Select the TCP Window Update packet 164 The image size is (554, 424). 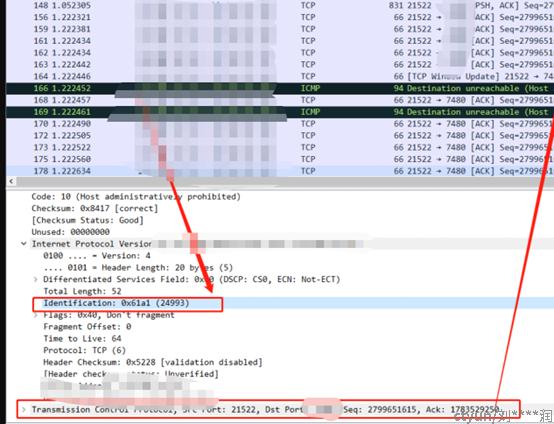click(x=280, y=76)
